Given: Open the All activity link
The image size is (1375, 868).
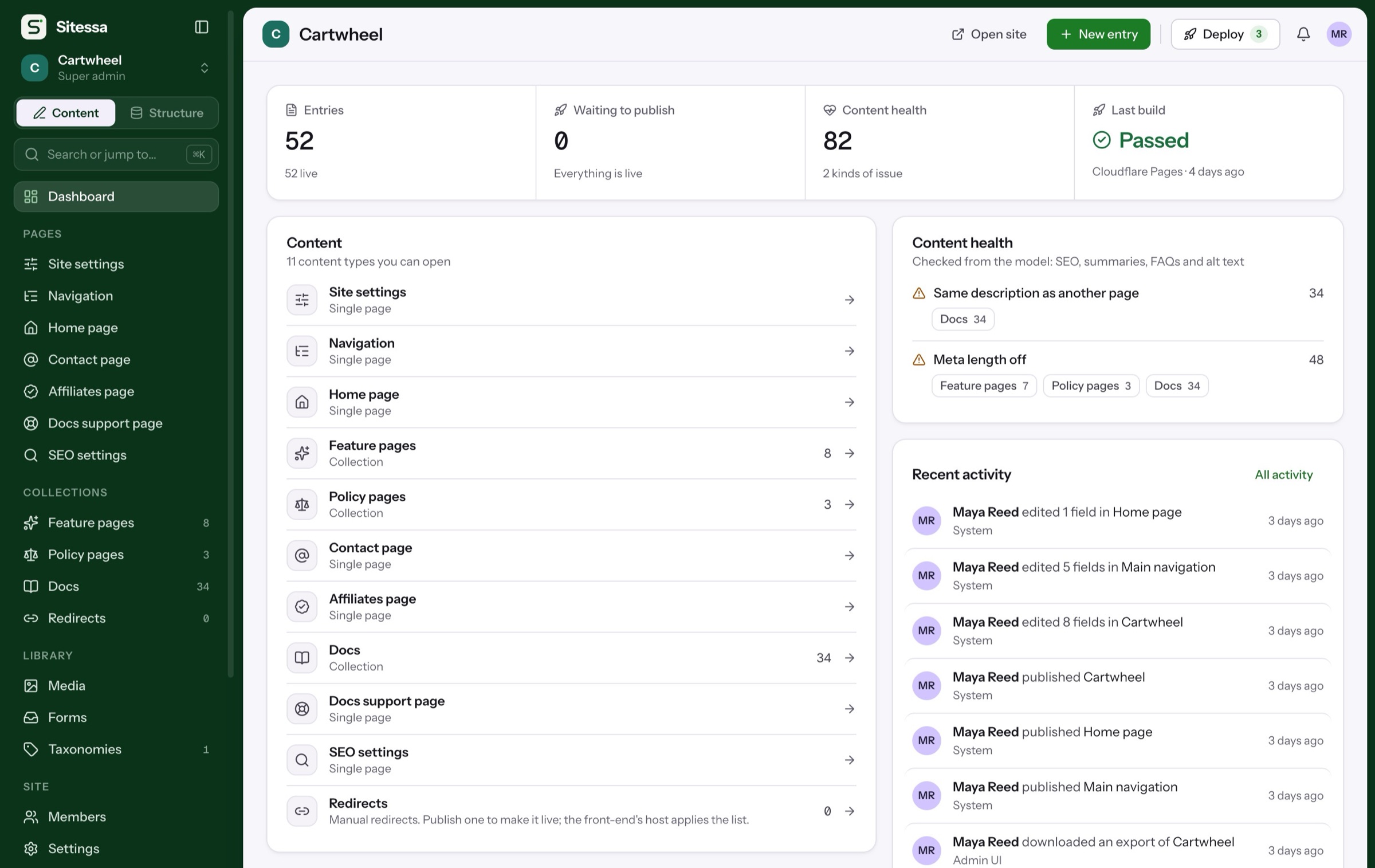Looking at the screenshot, I should pos(1283,474).
